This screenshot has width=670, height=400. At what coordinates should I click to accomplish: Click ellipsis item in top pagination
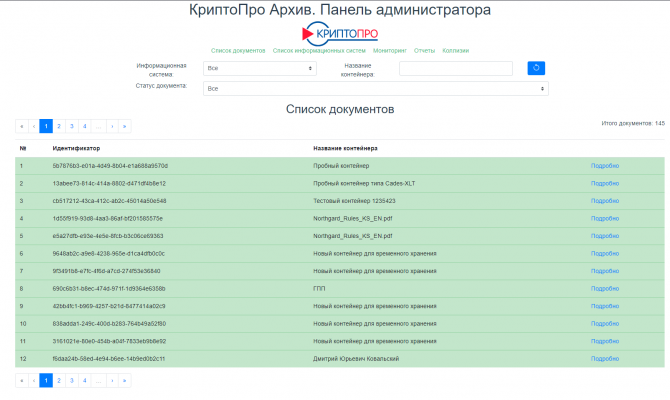(99, 126)
